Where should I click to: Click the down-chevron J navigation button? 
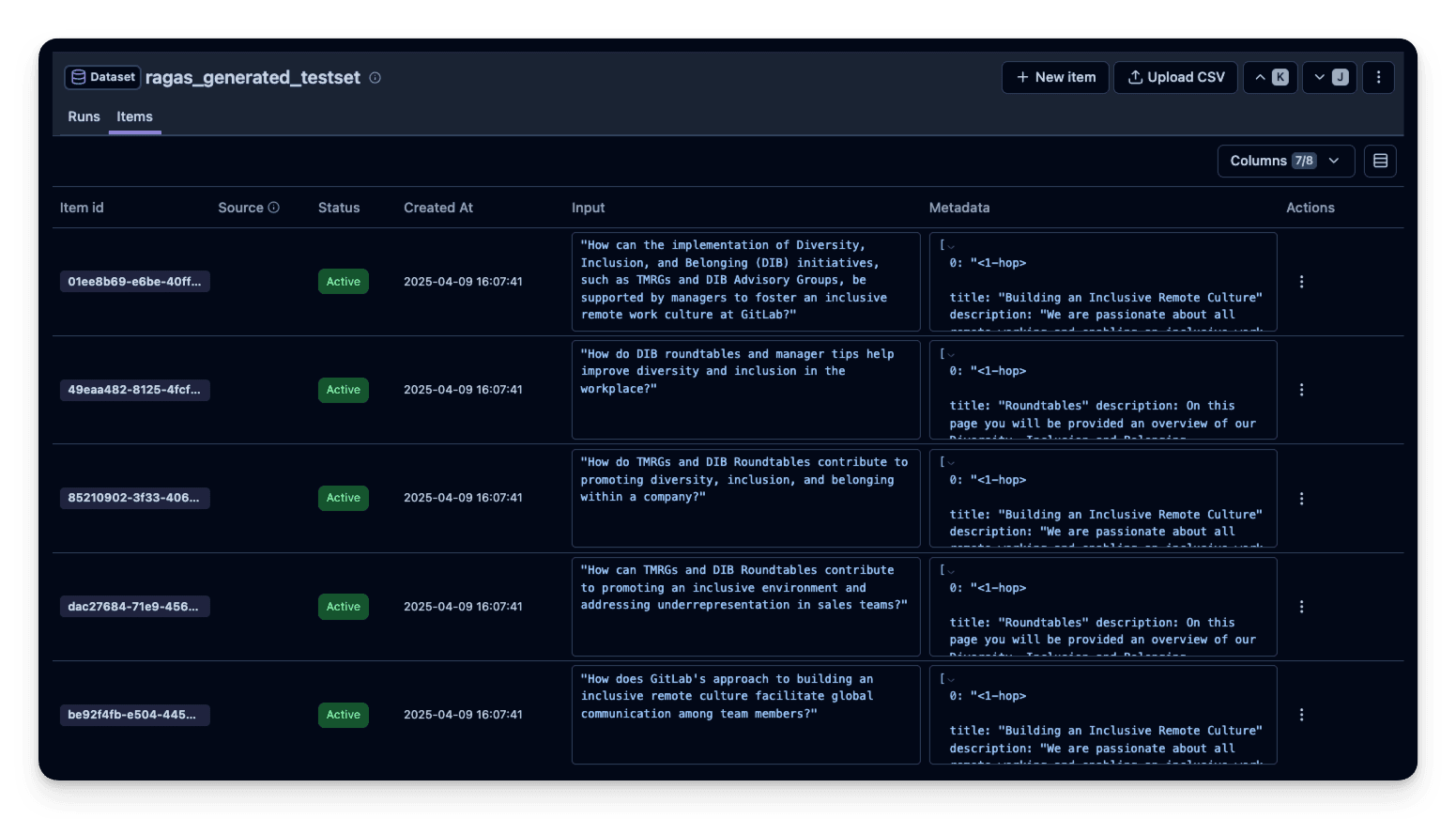pos(1328,77)
